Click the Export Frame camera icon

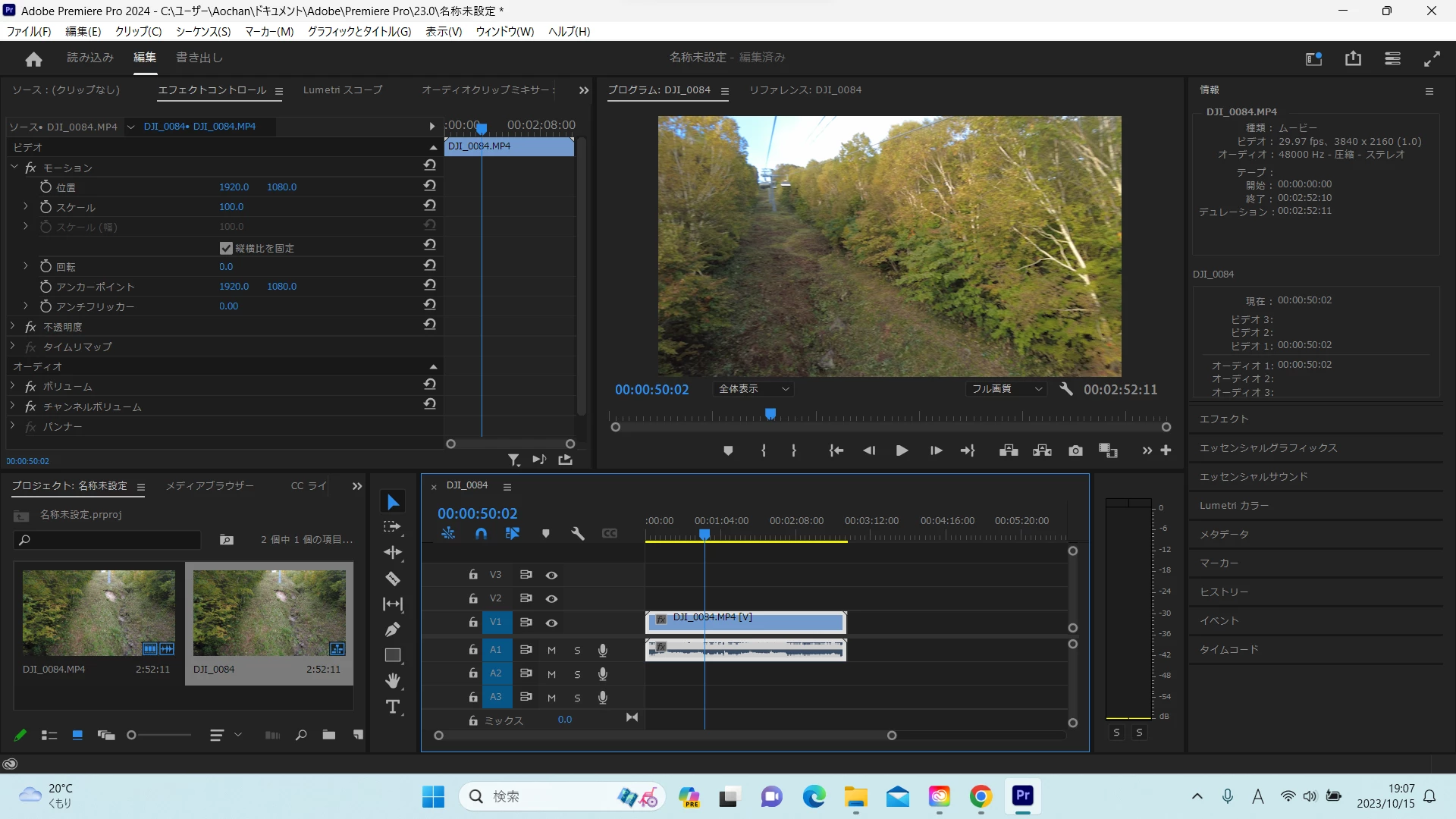click(x=1075, y=450)
